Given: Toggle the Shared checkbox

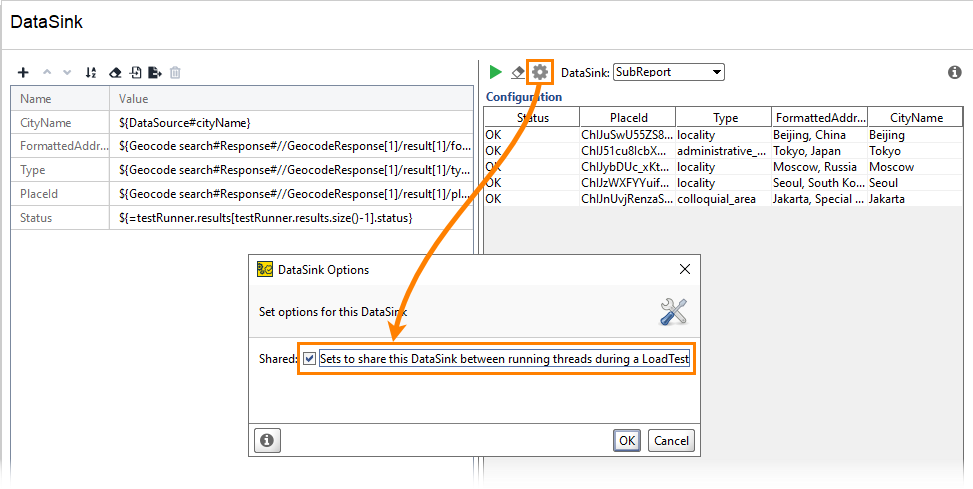Looking at the screenshot, I should coord(310,359).
